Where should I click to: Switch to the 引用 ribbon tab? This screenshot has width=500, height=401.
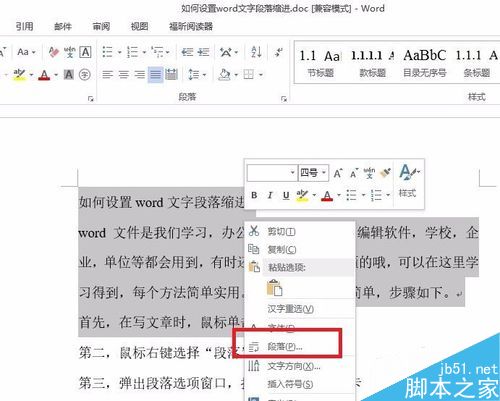tap(24, 26)
